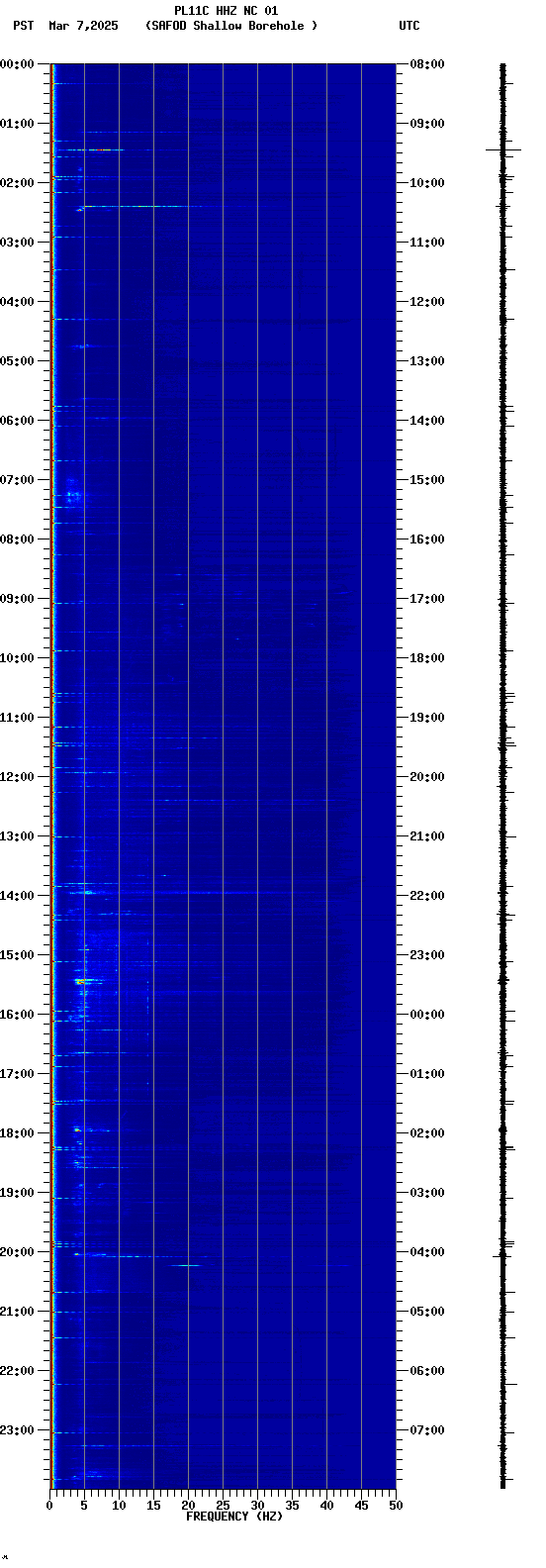Click the 10 Hz frequency tick label

pos(119,1506)
